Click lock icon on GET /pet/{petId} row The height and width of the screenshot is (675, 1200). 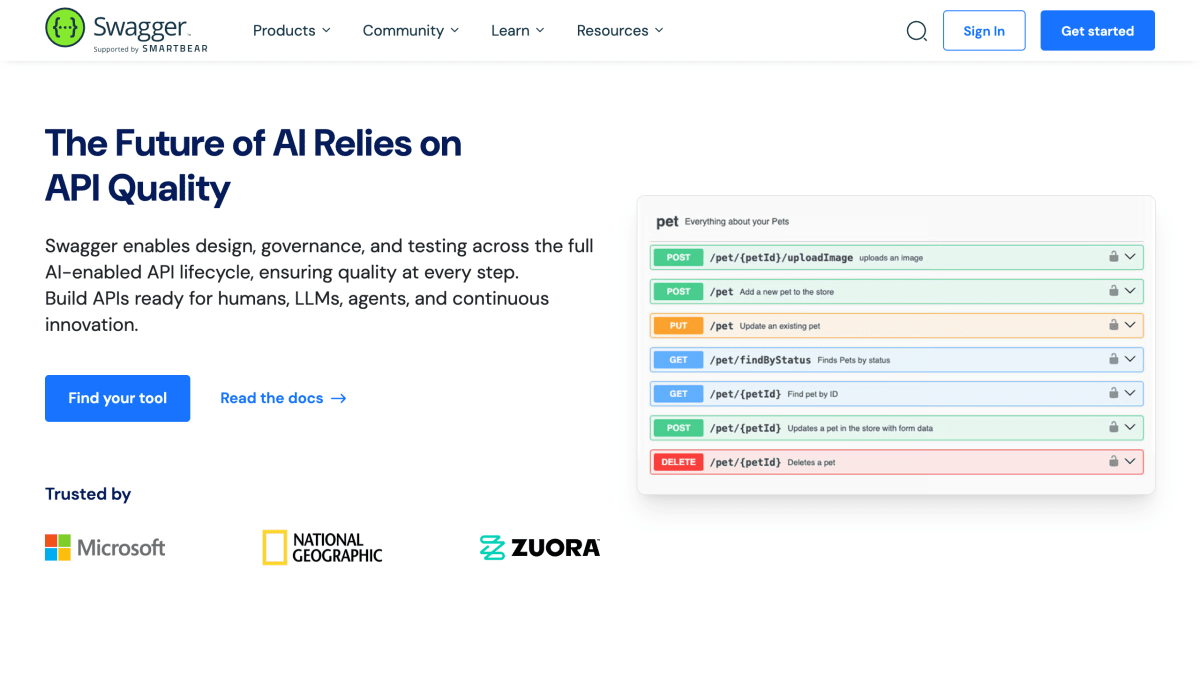1113,393
